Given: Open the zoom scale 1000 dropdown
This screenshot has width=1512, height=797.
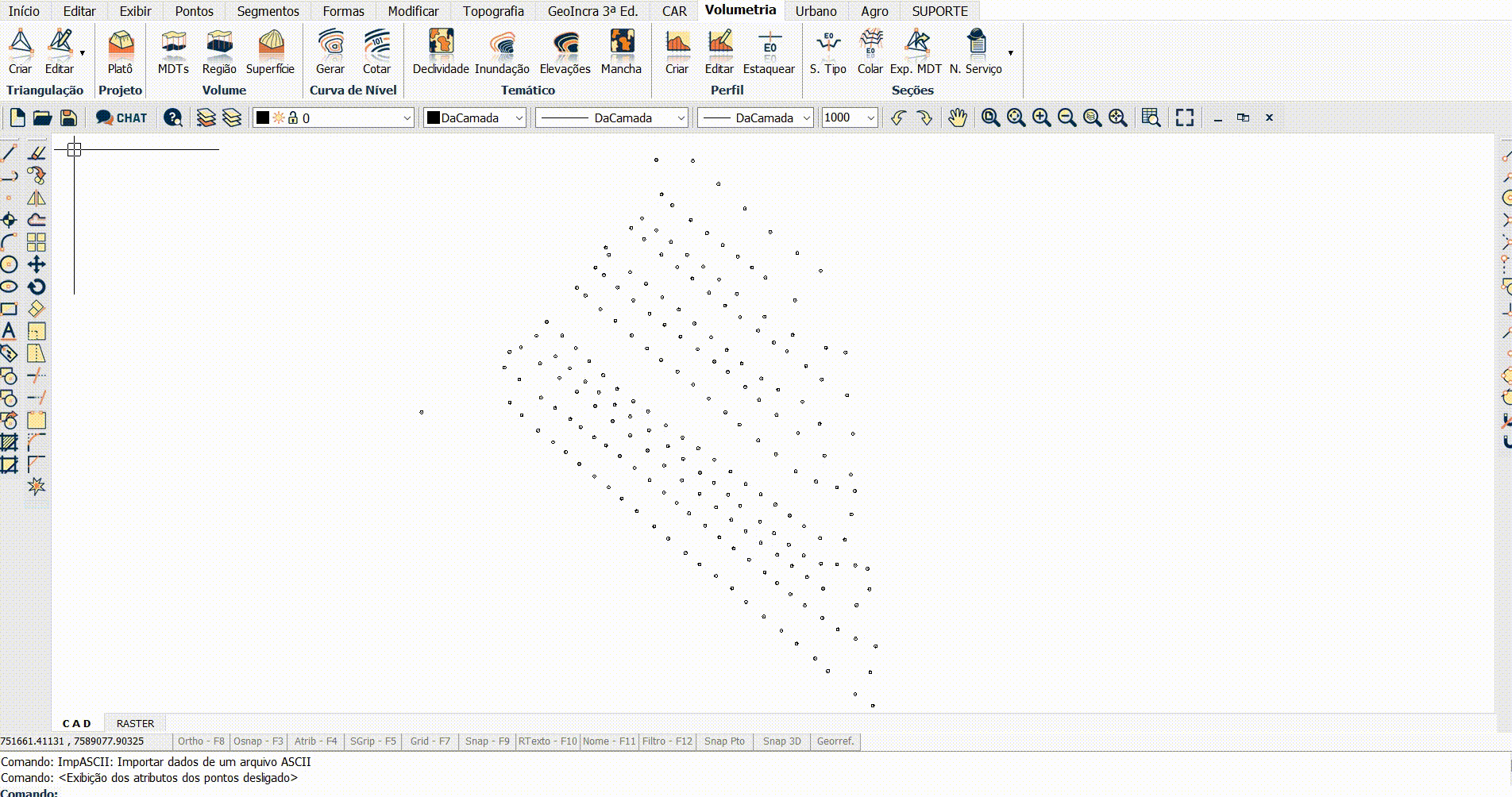Looking at the screenshot, I should (x=870, y=117).
